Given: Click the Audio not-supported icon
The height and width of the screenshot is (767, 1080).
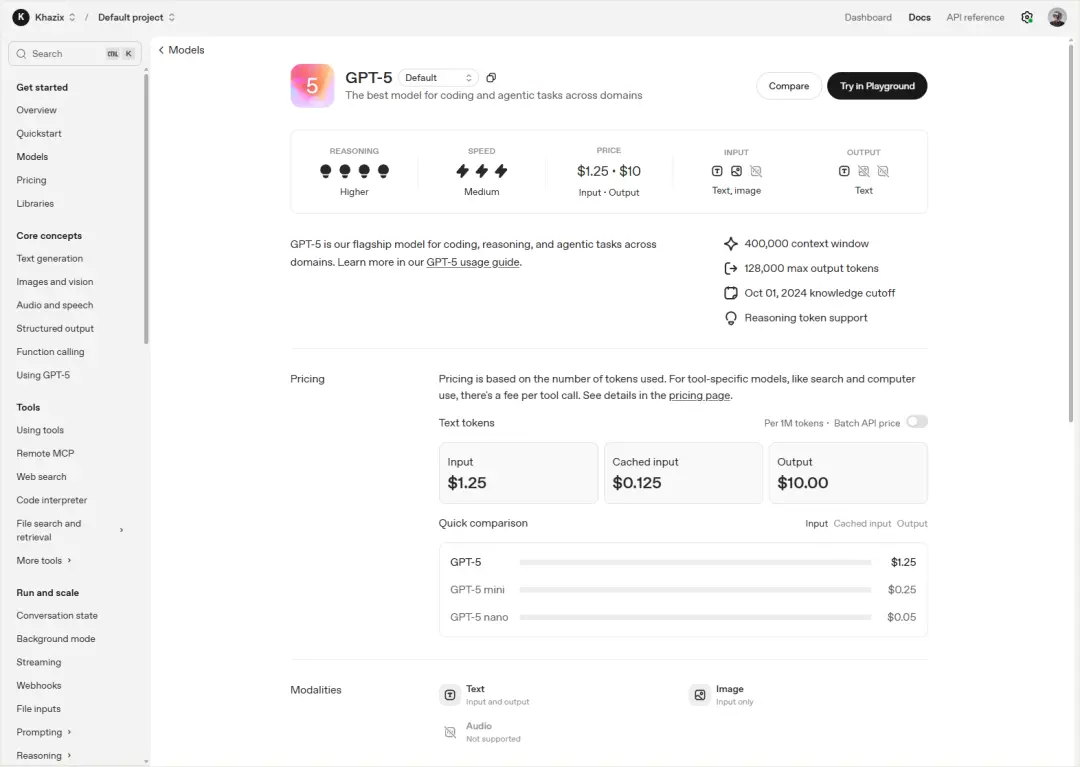Looking at the screenshot, I should click(x=450, y=732).
